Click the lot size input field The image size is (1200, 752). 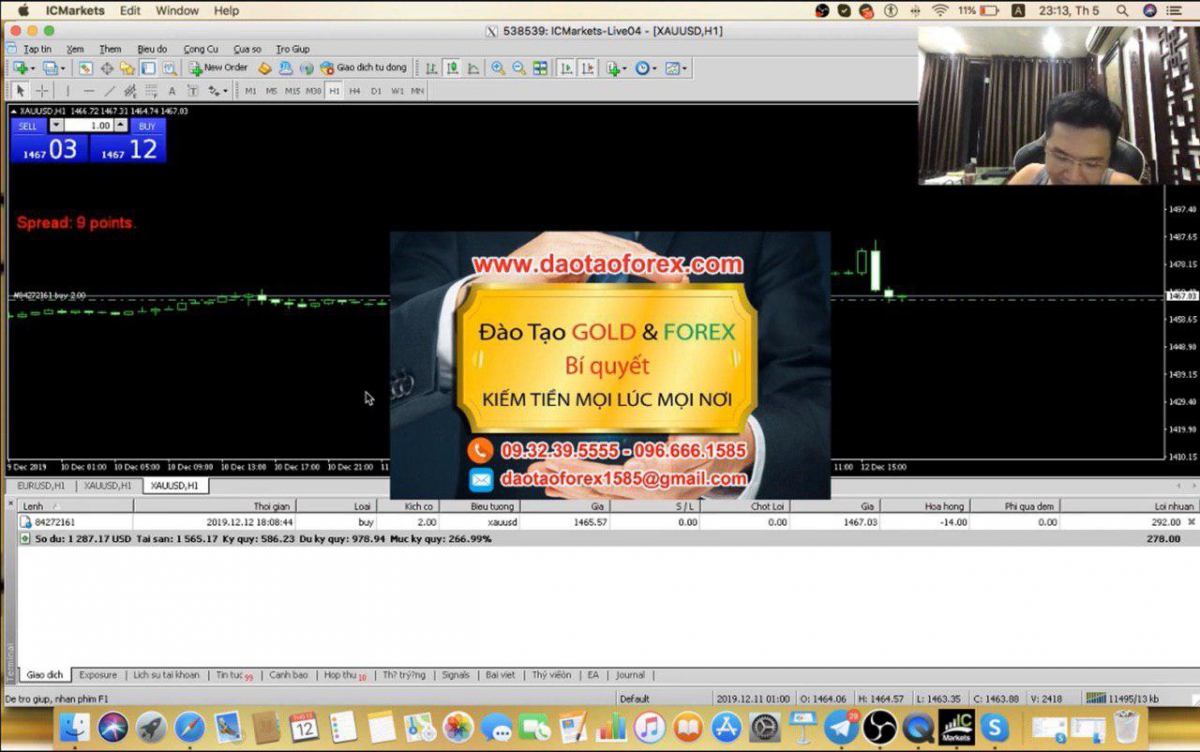click(x=89, y=126)
